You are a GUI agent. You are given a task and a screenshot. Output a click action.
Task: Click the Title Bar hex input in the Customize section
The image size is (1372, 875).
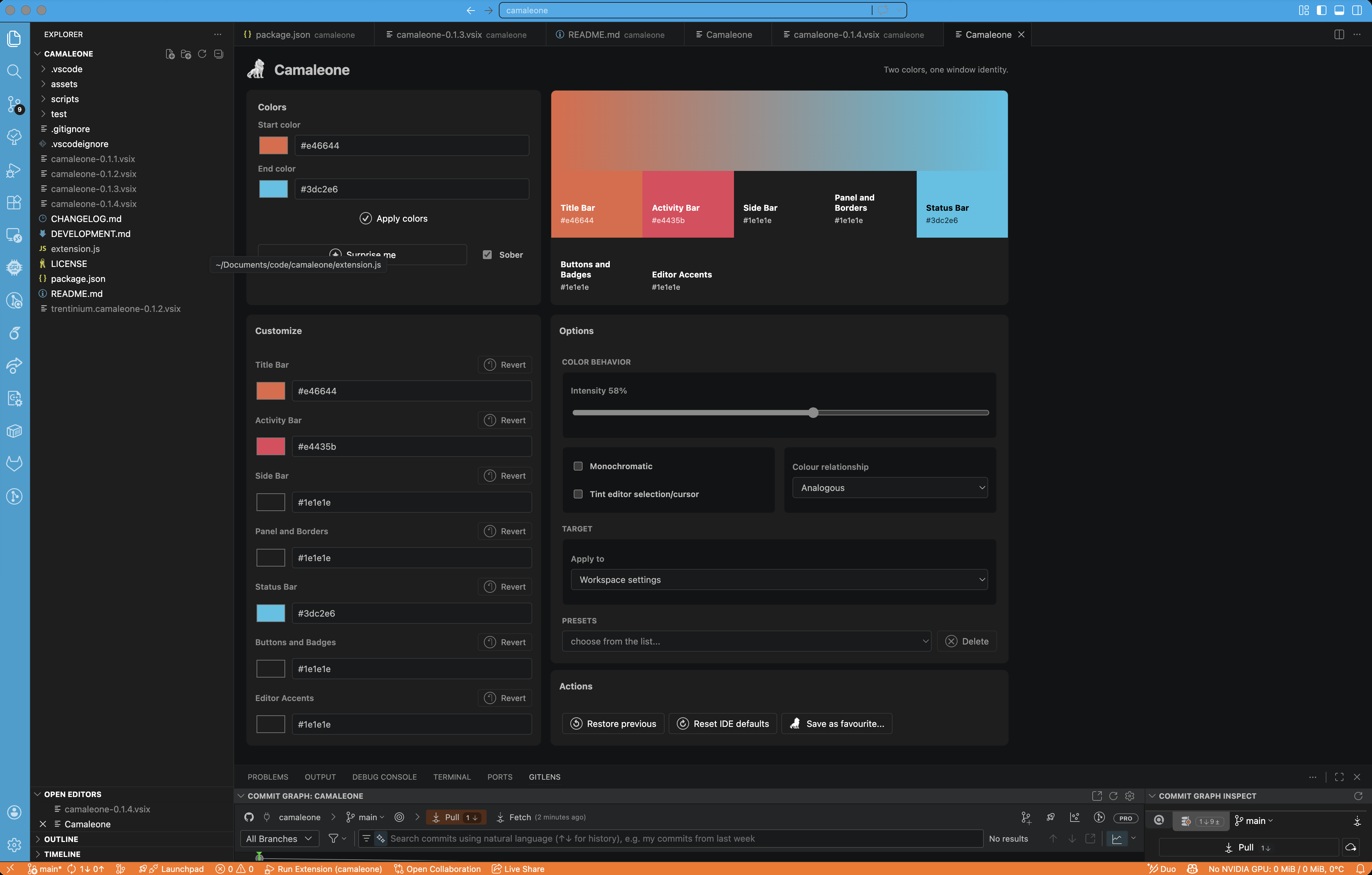pyautogui.click(x=411, y=391)
